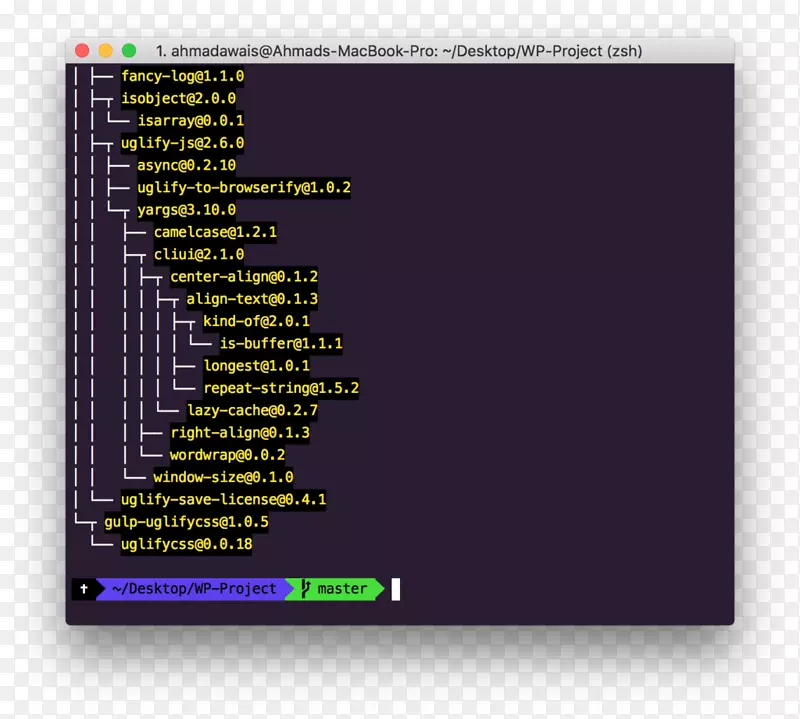The image size is (800, 719).
Task: Select the gulp-uglifycss@1.0.5 line
Action: click(186, 522)
